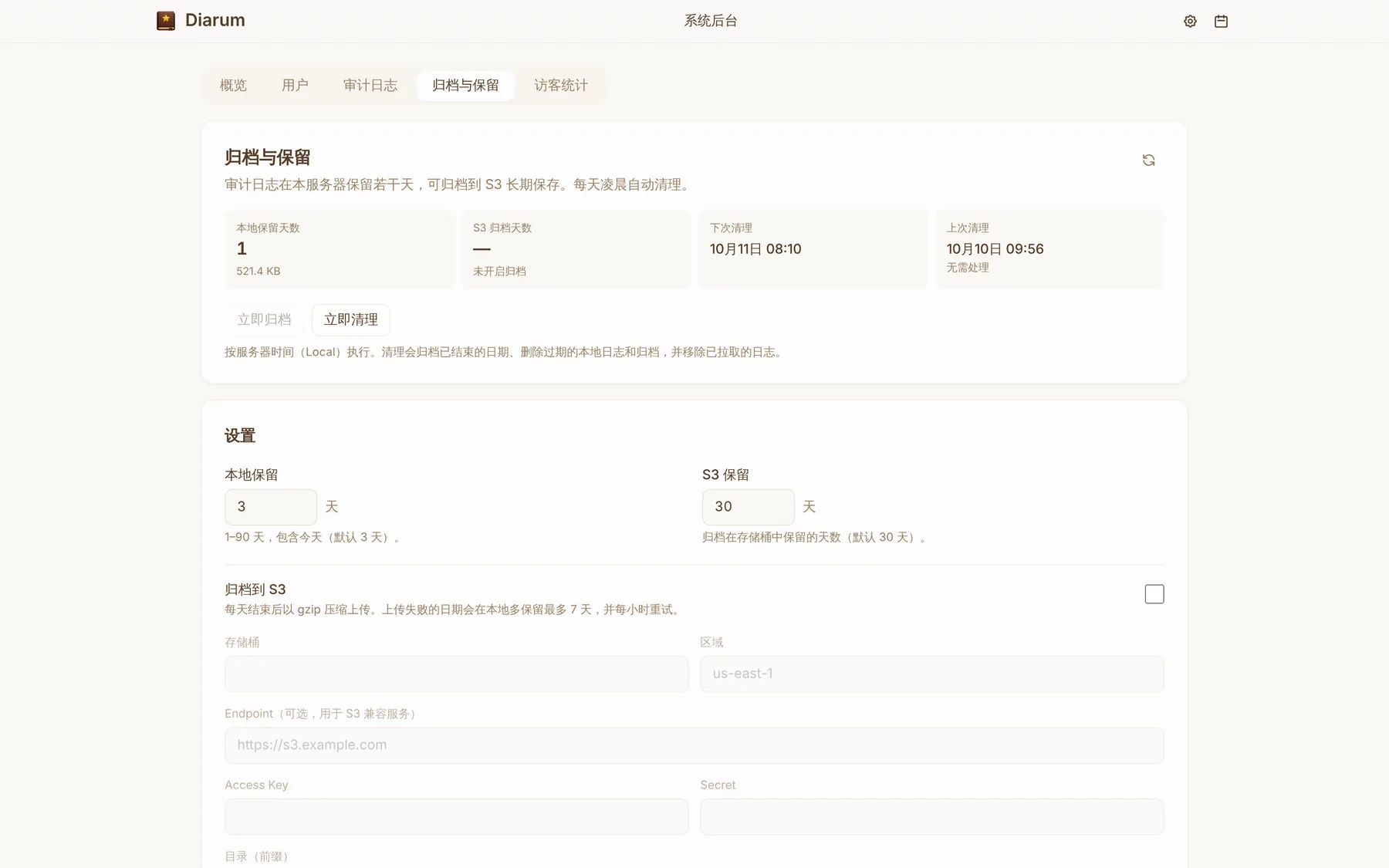Click the Diarum title text
Screen dimensions: 1389x868
(215, 21)
